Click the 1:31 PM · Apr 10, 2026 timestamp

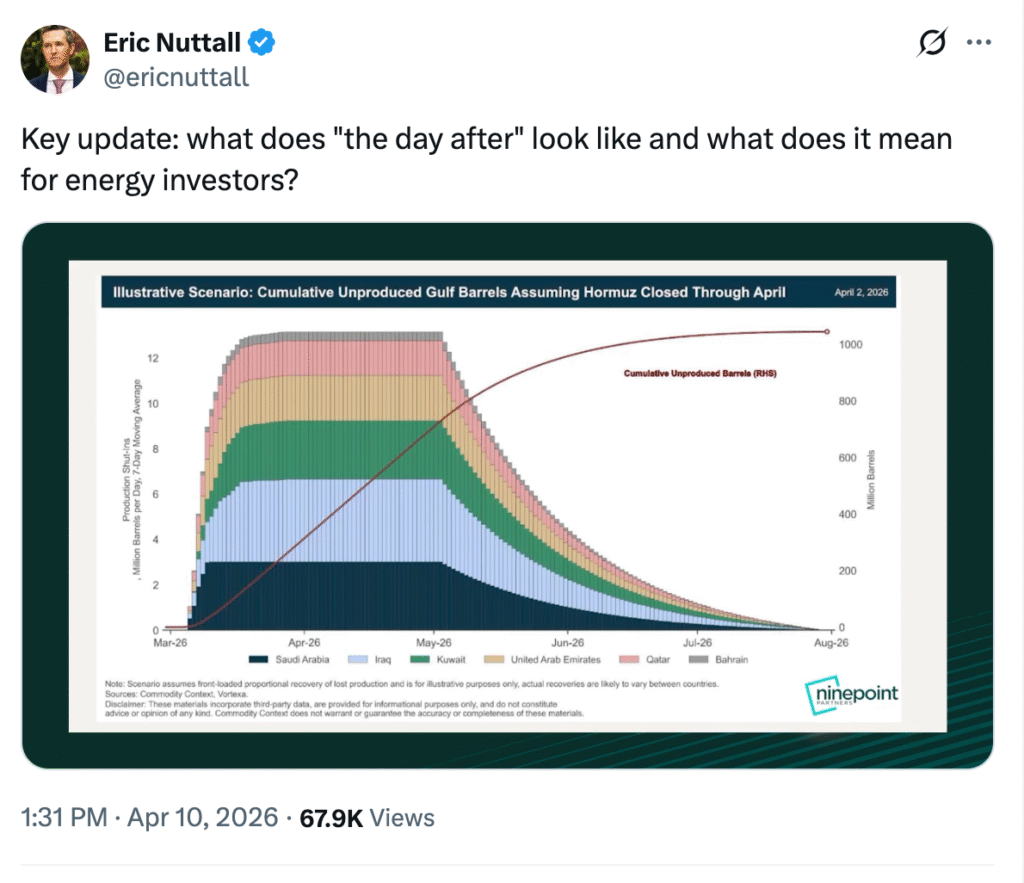pos(150,818)
